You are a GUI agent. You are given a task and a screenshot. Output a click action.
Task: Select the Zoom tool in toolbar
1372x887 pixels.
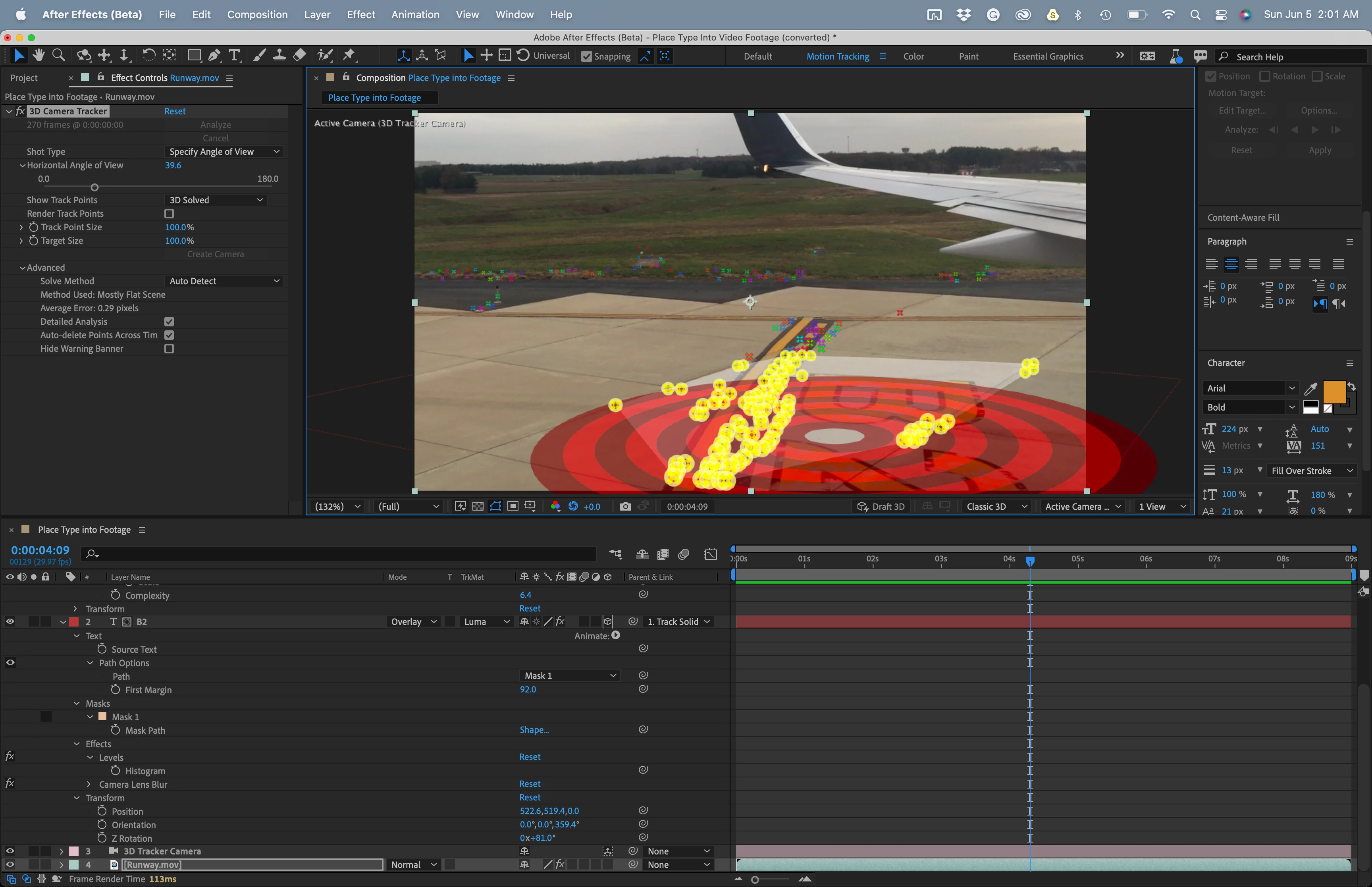[58, 55]
